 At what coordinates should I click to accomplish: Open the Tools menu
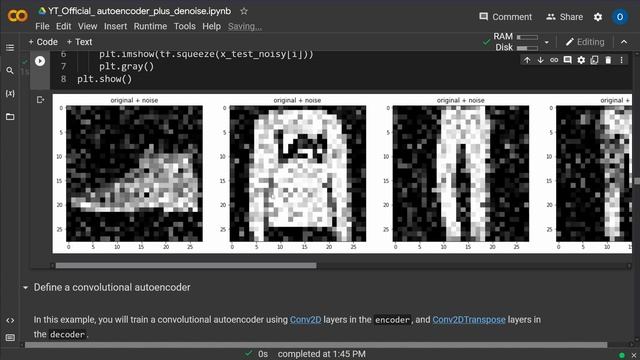(184, 27)
